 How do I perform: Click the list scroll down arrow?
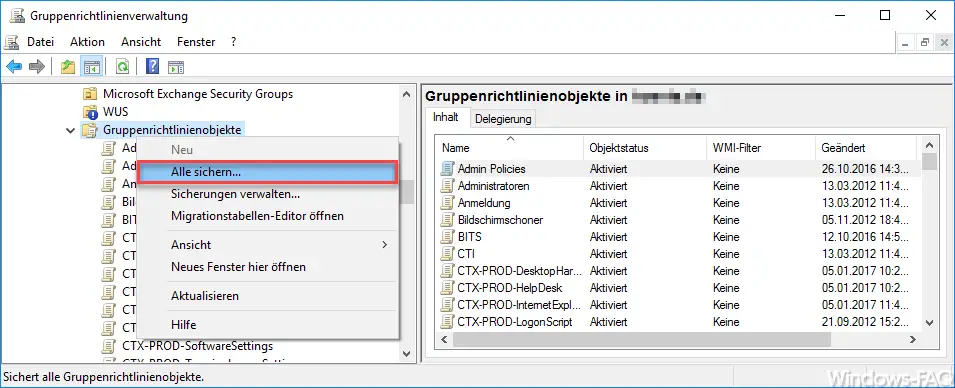[x=929, y=323]
